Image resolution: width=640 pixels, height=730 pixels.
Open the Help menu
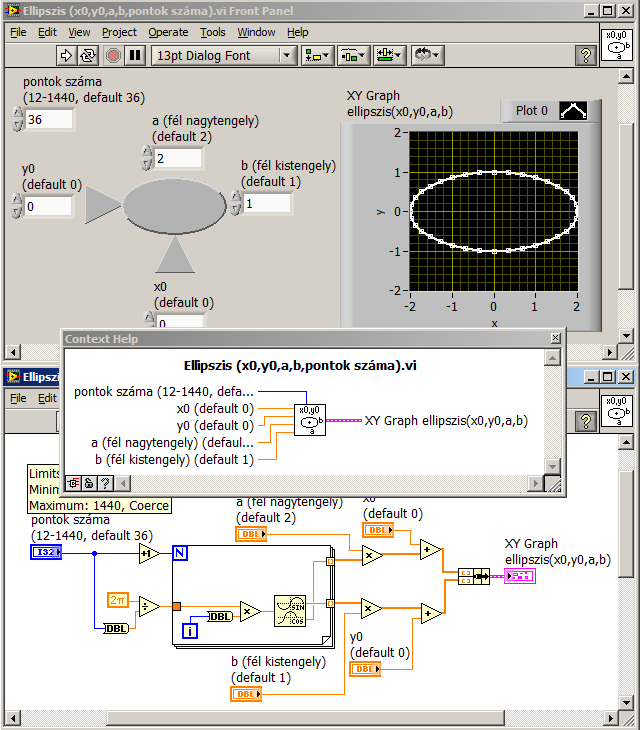tap(297, 32)
